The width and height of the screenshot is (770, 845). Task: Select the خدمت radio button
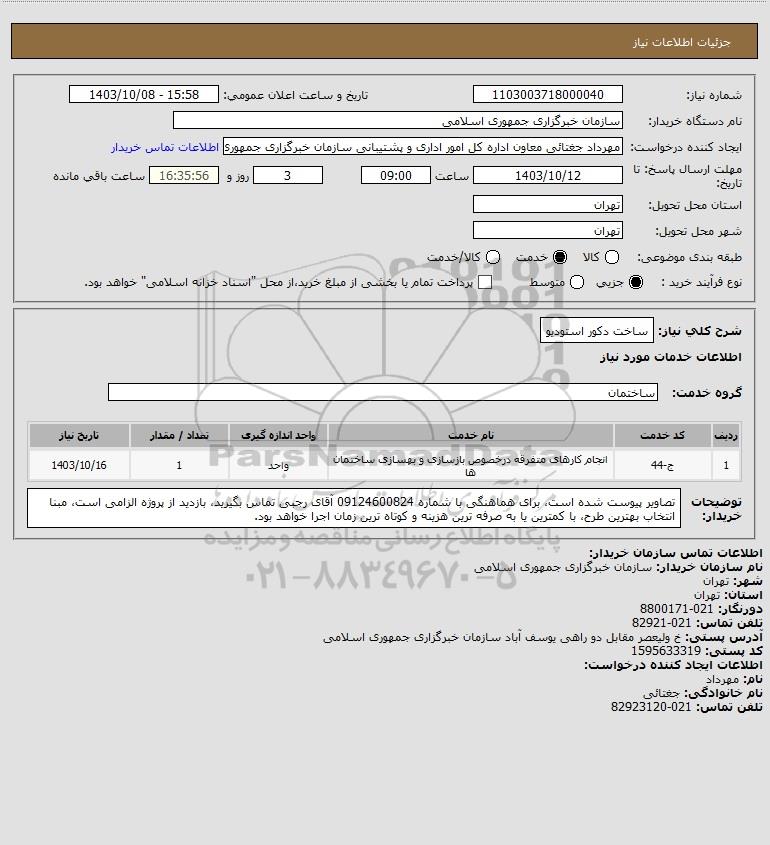coord(560,258)
